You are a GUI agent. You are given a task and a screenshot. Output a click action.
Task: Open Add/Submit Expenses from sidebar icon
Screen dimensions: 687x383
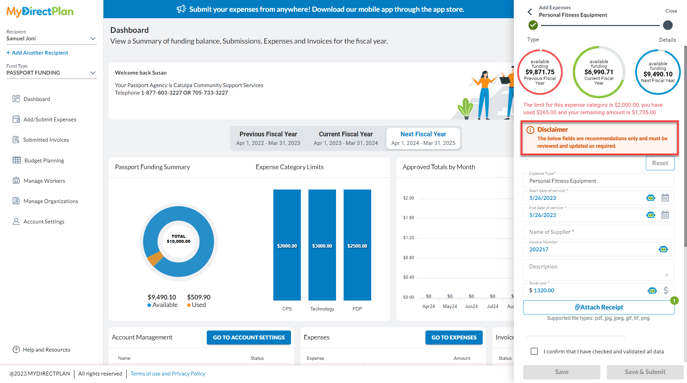[16, 119]
